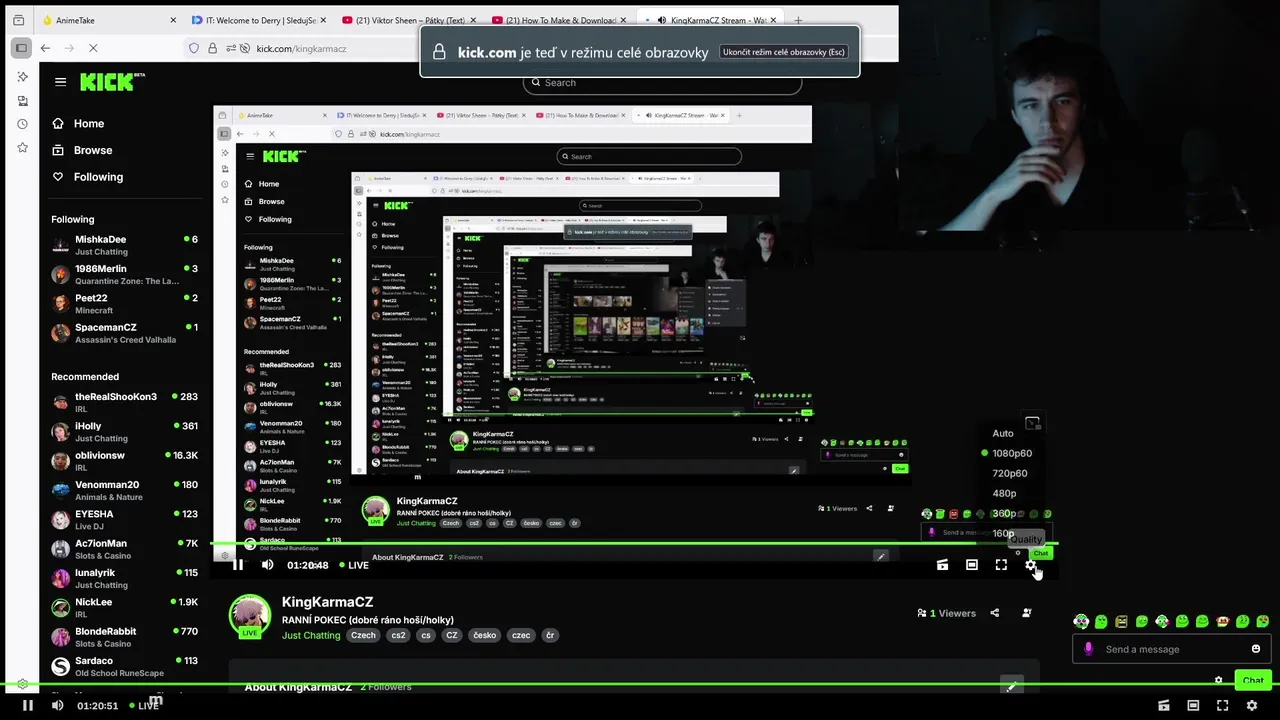Mute volume on nested player beside 01:20:48
The image size is (1280, 720).
267,565
